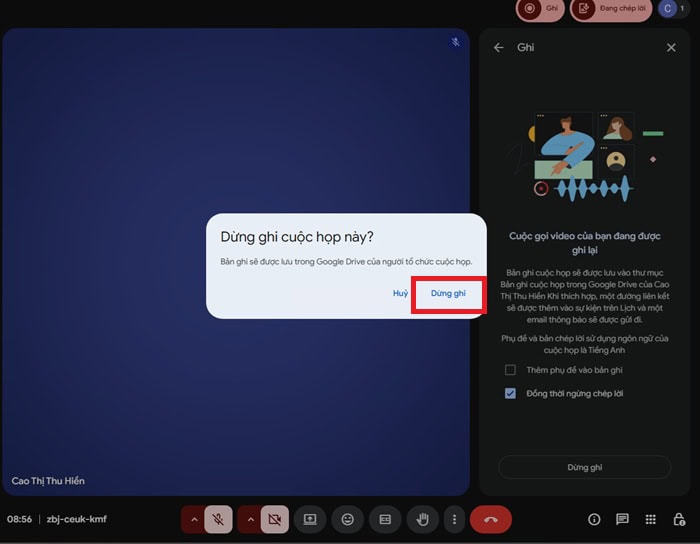Viewport: 700px width, 544px height.
Task: Open the chat panel icon
Action: click(x=622, y=519)
